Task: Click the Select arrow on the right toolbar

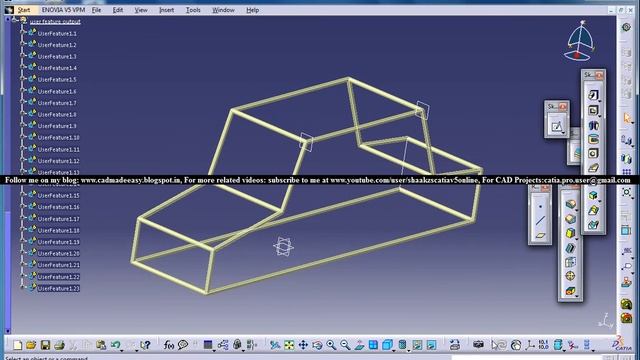Action: pos(627,118)
